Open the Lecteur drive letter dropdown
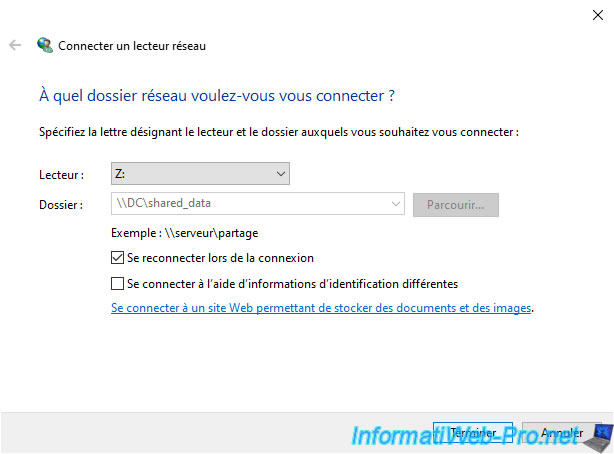Viewport: 614px width, 454px height. click(200, 174)
